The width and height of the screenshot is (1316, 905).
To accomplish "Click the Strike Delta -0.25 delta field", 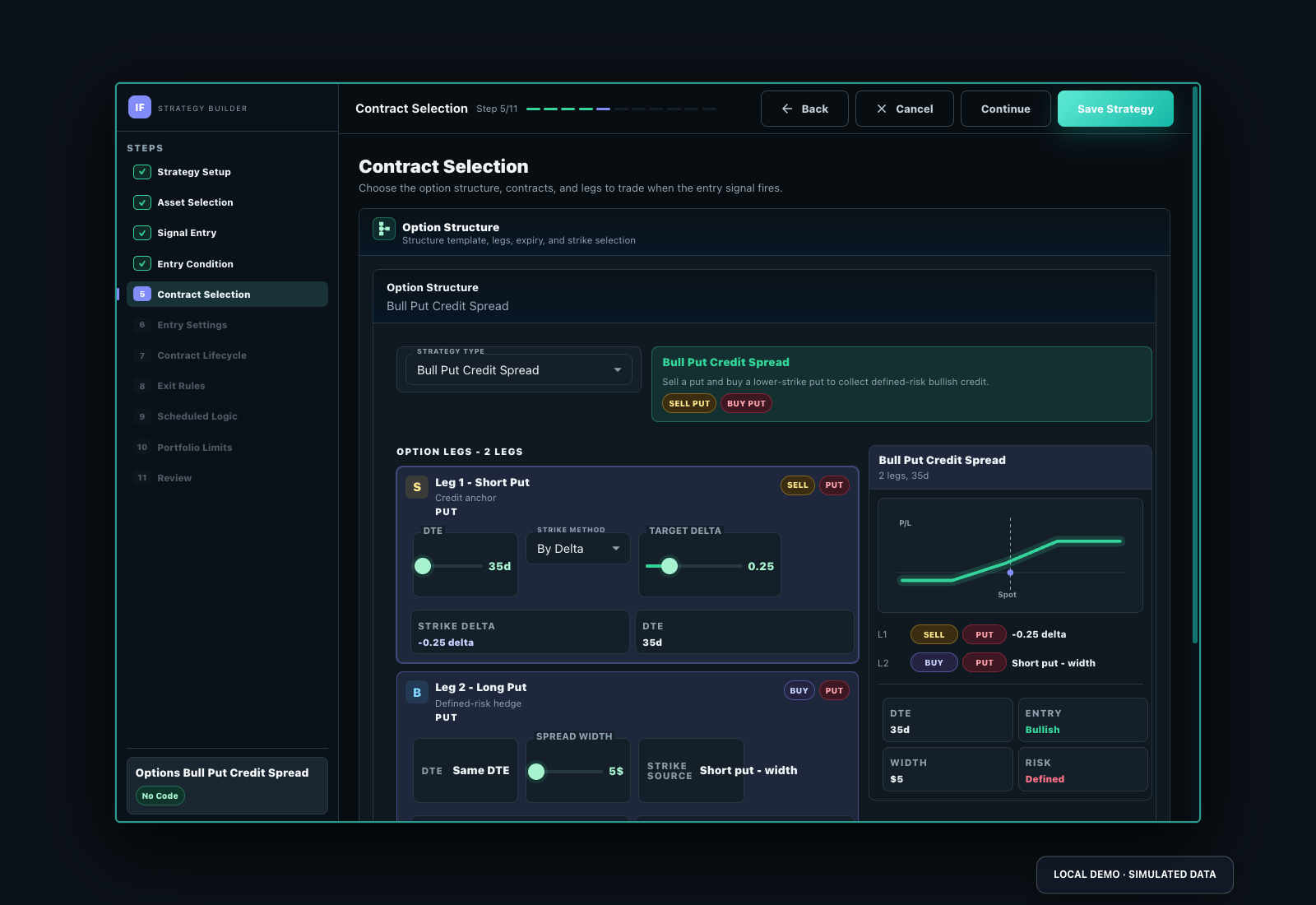I will click(x=520, y=633).
